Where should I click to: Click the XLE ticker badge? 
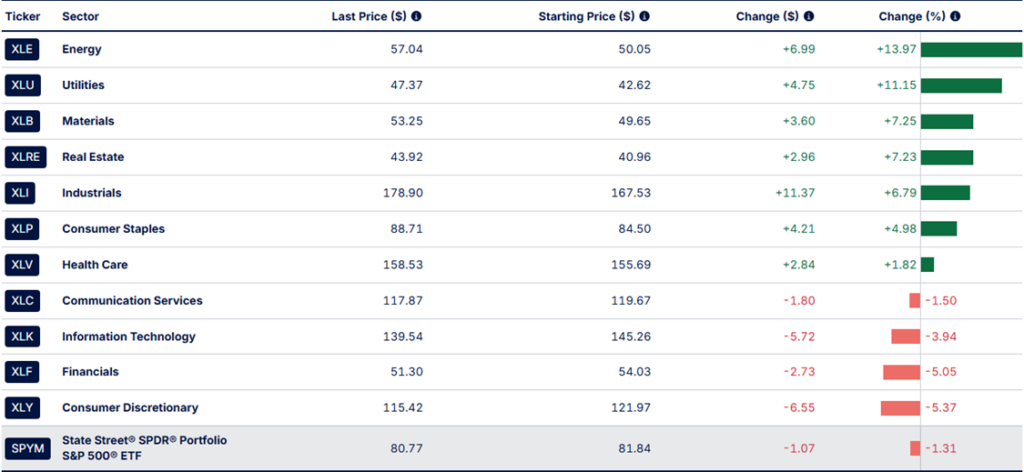(x=24, y=49)
